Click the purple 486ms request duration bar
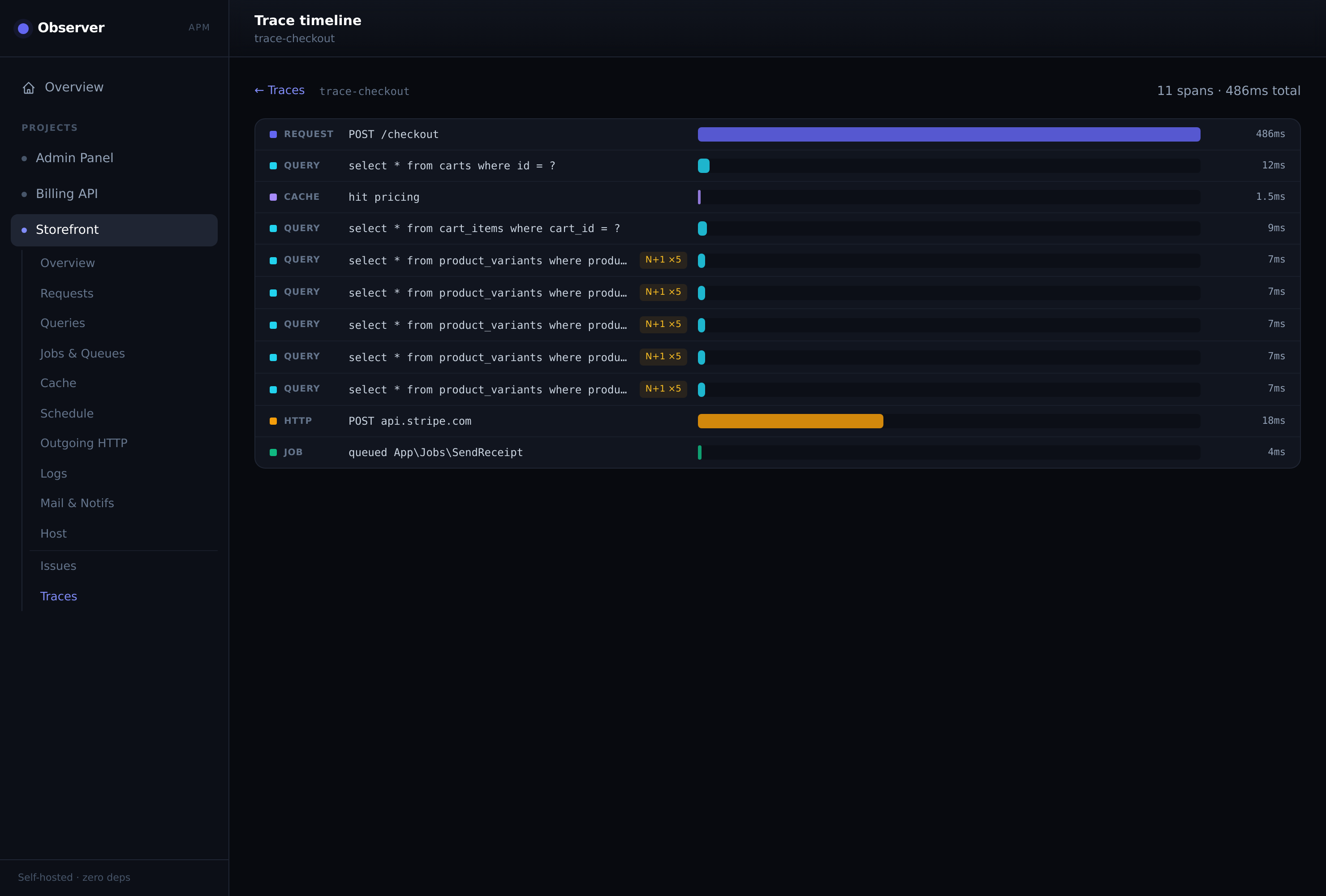Viewport: 1326px width, 896px height. pos(949,134)
